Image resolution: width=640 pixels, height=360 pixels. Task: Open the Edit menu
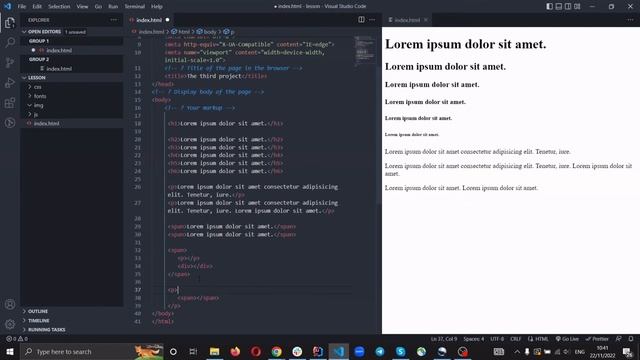(x=37, y=7)
